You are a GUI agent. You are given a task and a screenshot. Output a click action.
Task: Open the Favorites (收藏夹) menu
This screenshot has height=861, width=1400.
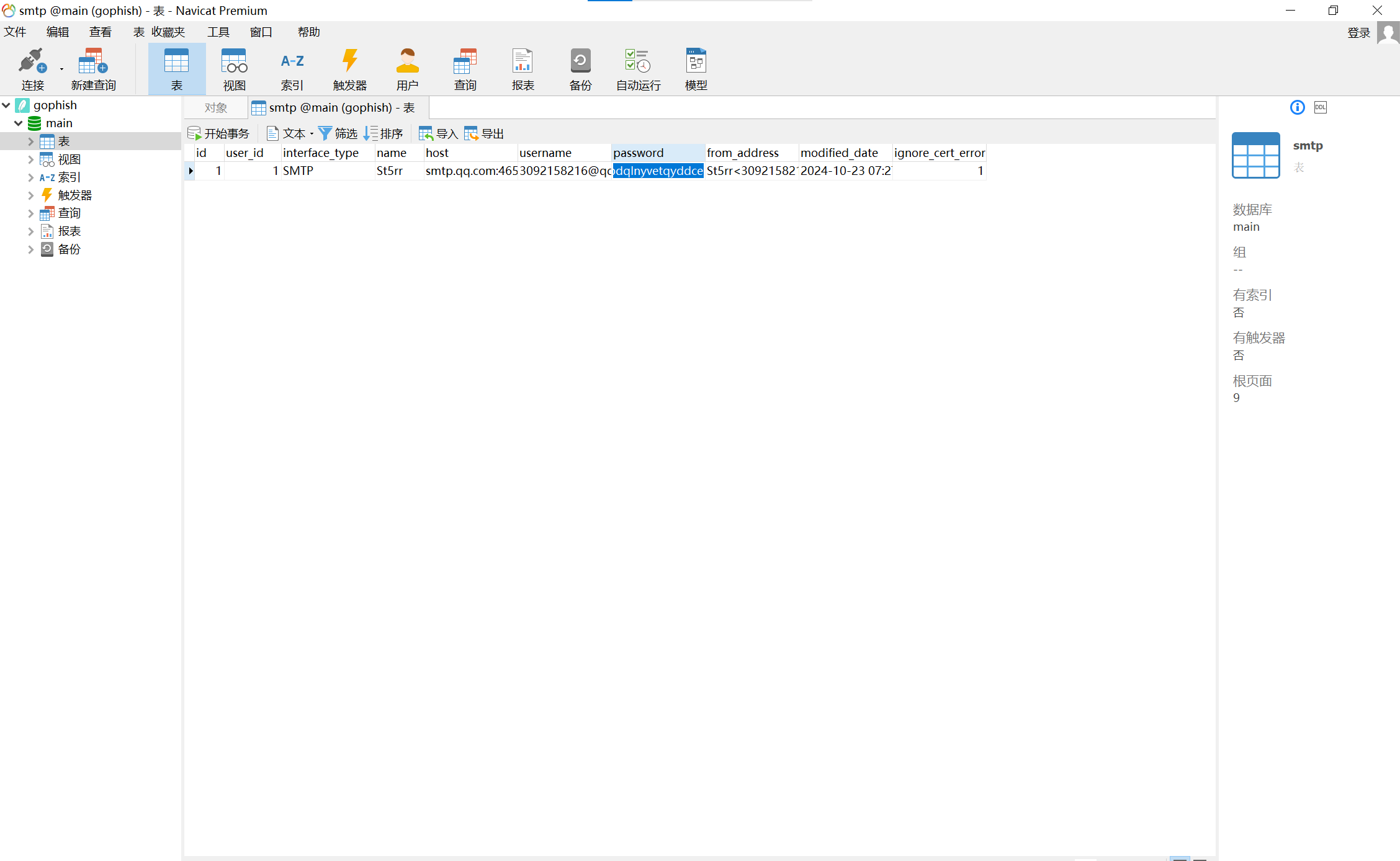[x=168, y=32]
